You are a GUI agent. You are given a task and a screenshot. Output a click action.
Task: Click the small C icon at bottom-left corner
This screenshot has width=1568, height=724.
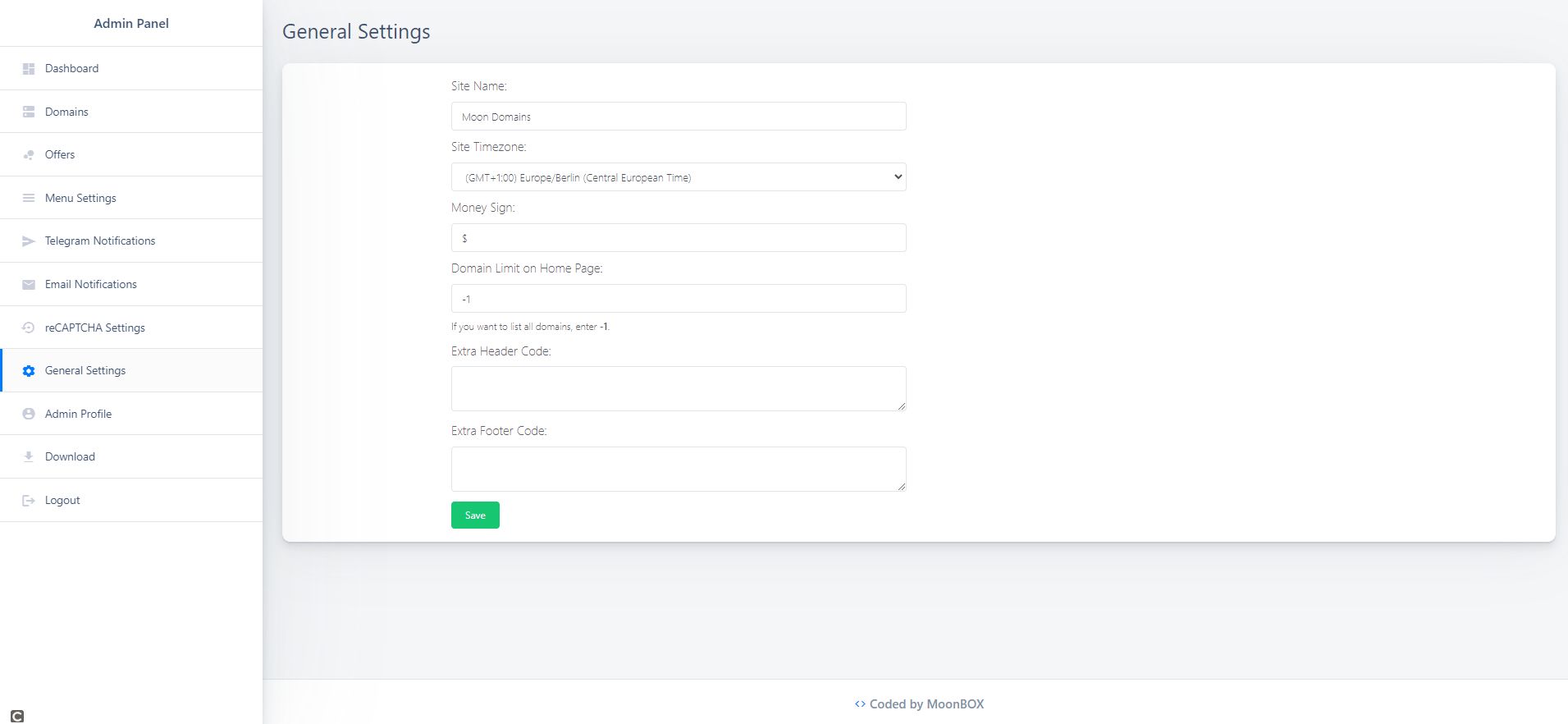pyautogui.click(x=17, y=716)
